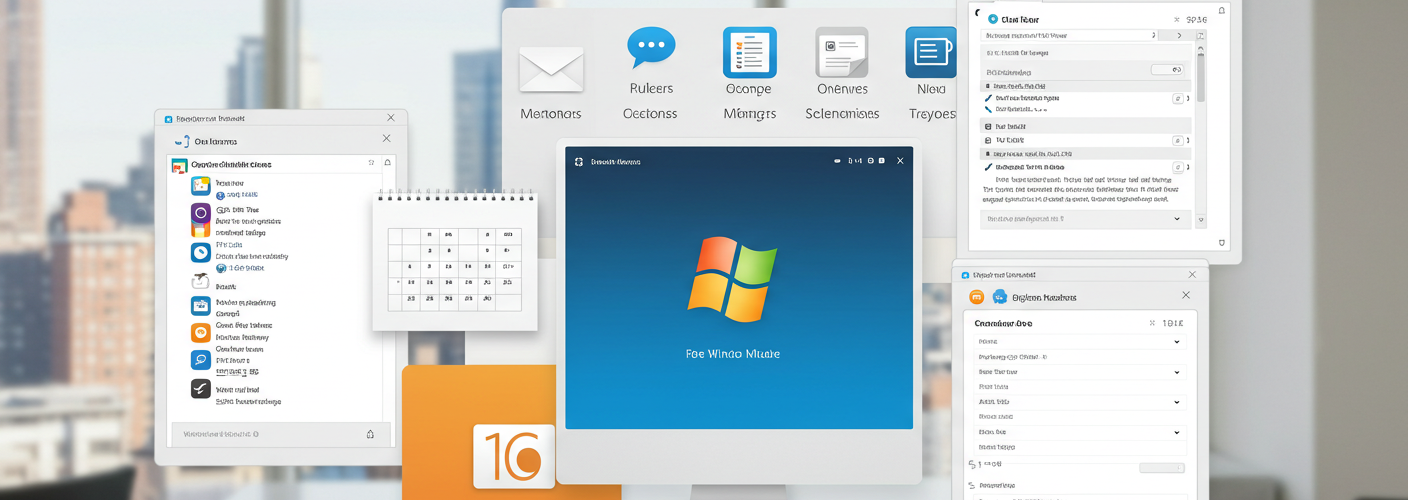Click the multicolor header icon in left window

(x=180, y=165)
